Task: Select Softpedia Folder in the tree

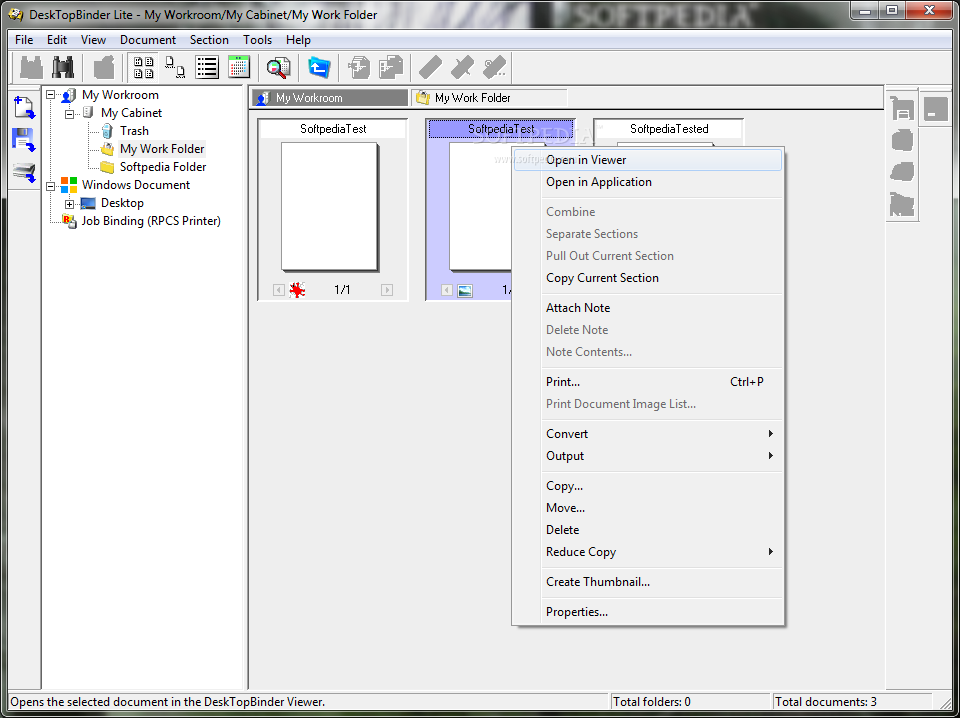Action: [x=163, y=167]
